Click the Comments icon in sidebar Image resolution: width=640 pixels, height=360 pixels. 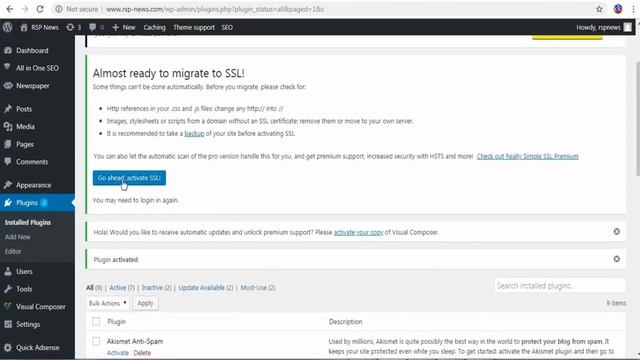click(x=8, y=162)
